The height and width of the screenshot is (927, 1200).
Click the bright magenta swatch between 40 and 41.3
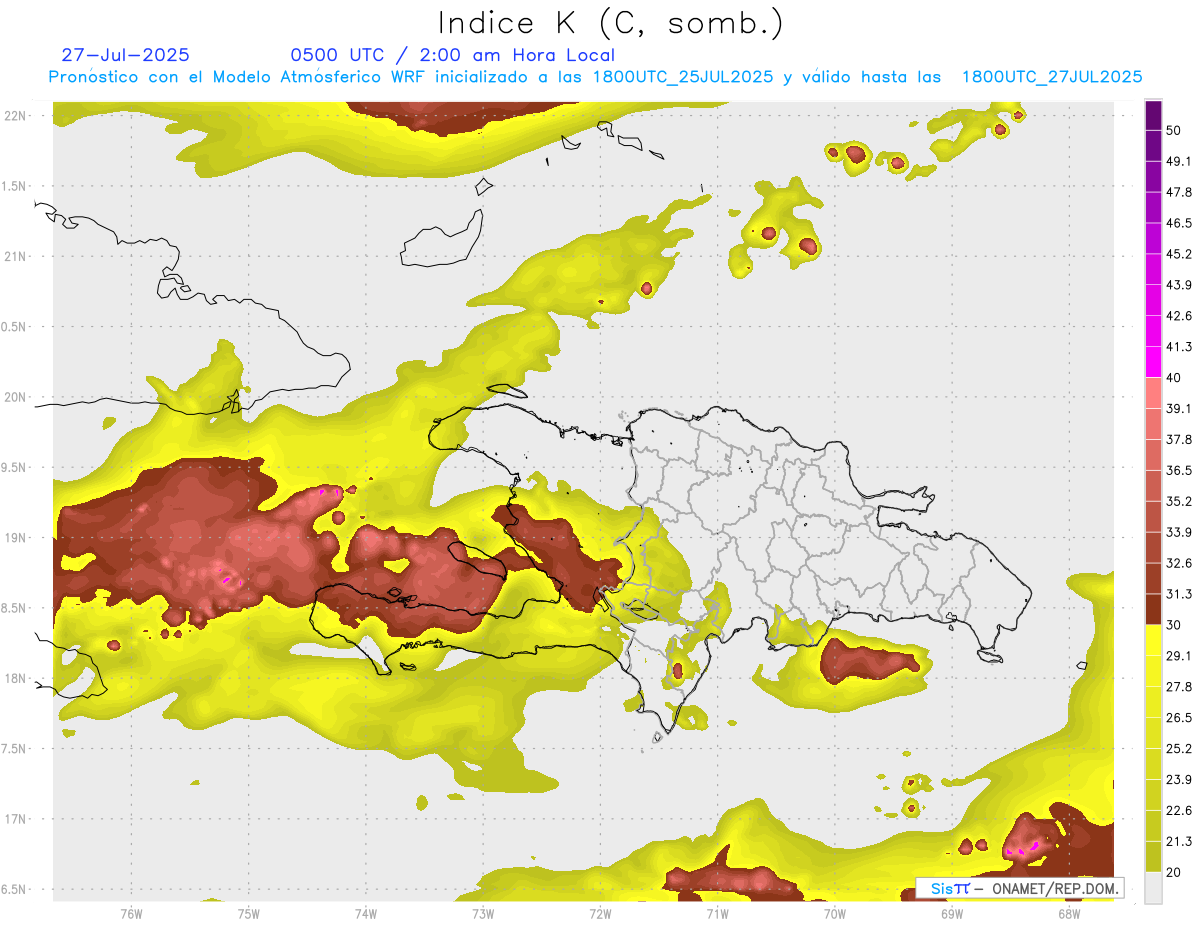1153,362
